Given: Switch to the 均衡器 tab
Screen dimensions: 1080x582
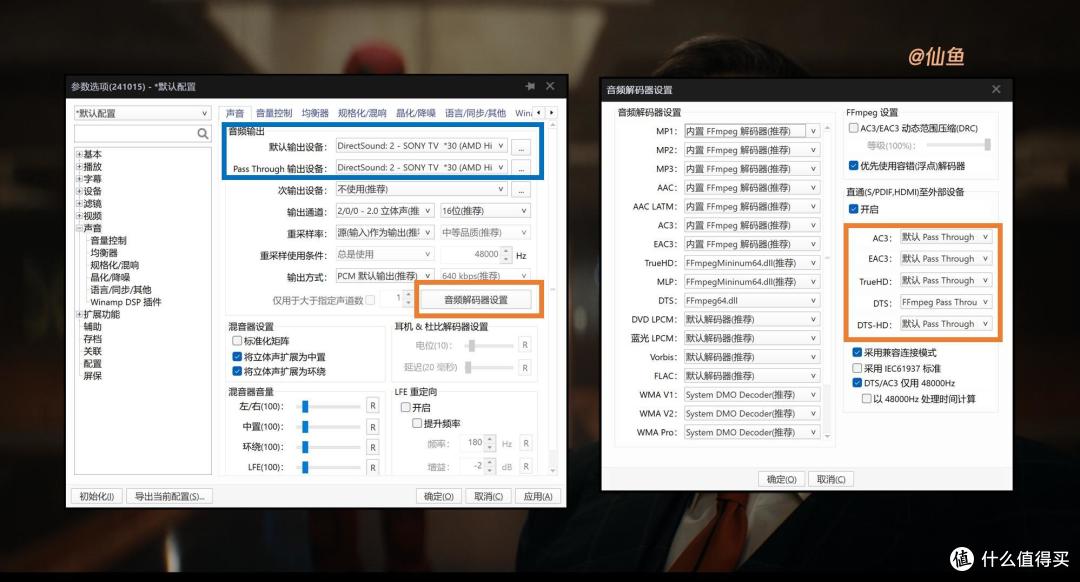Looking at the screenshot, I should [x=315, y=113].
